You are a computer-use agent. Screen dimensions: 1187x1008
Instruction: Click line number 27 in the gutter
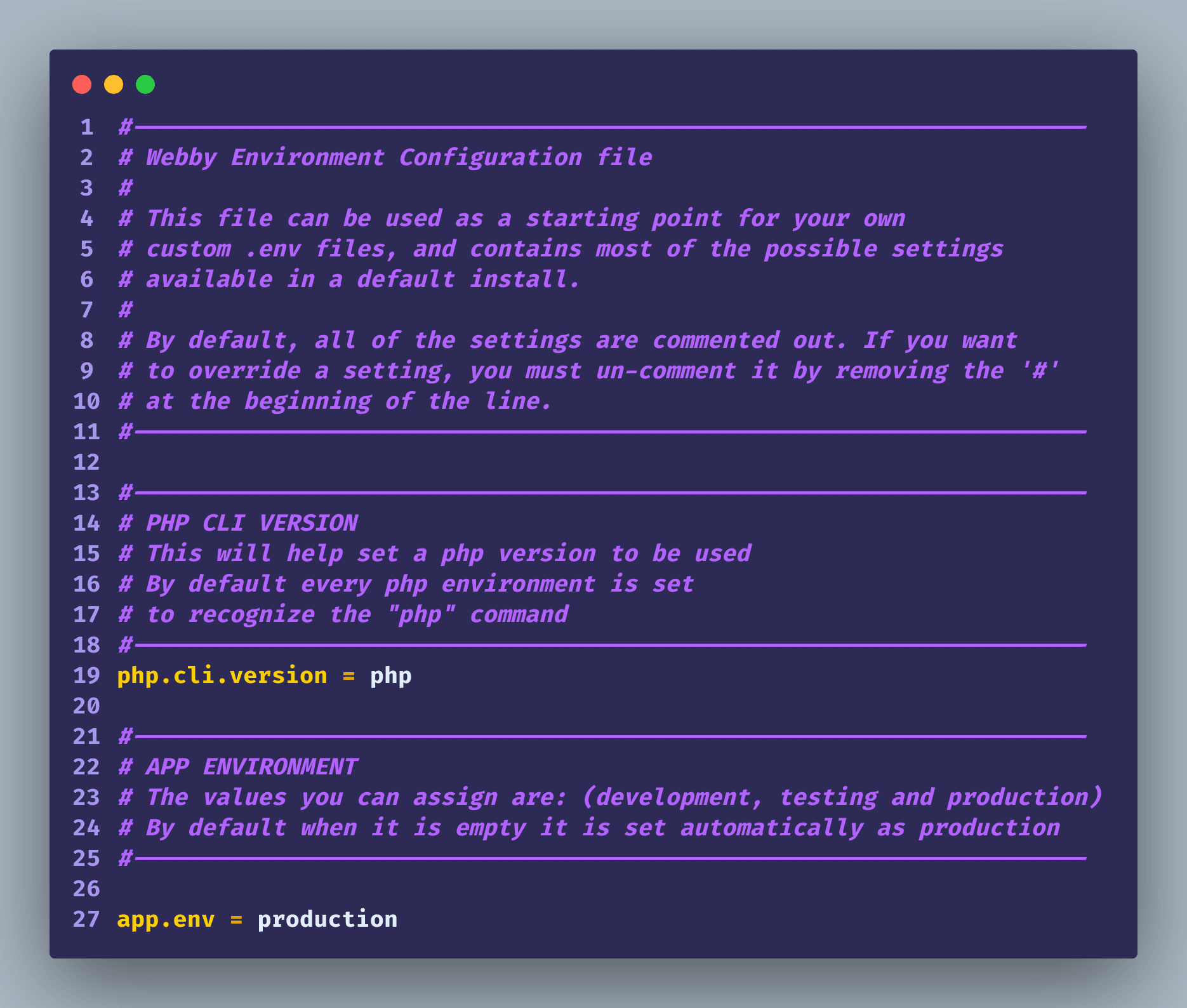pos(87,919)
